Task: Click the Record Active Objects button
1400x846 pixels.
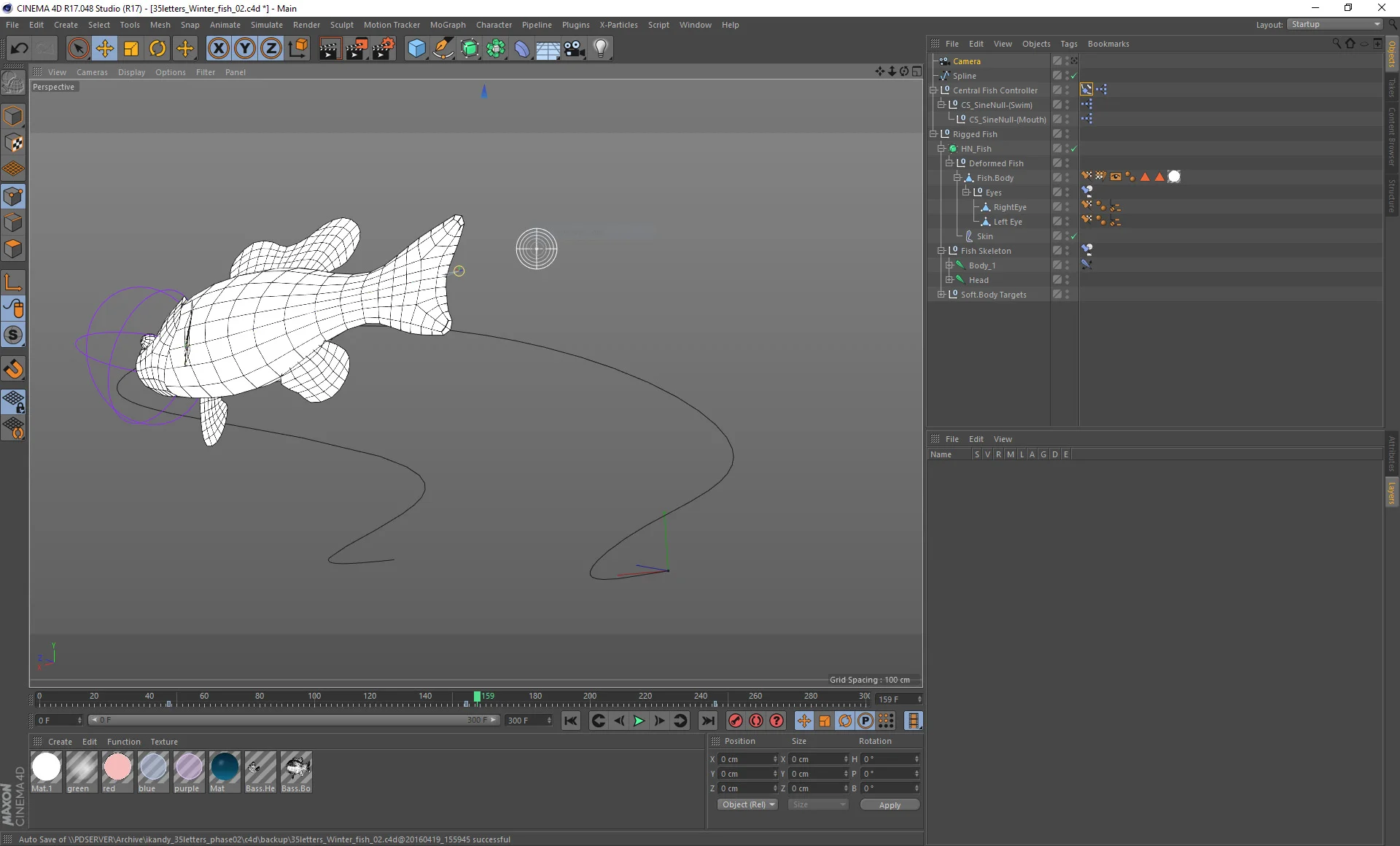Action: pos(735,721)
